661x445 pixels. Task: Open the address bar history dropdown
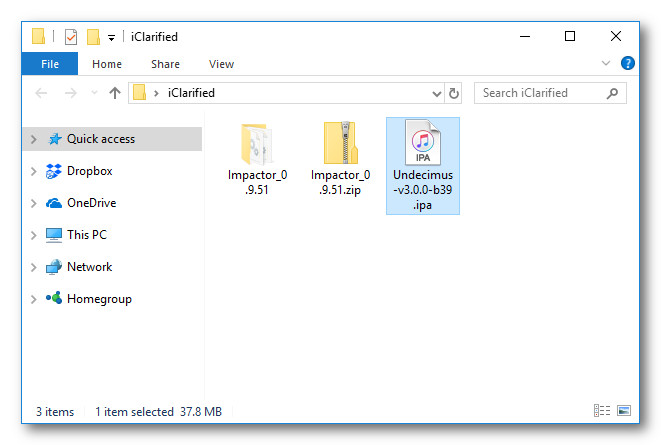[437, 93]
